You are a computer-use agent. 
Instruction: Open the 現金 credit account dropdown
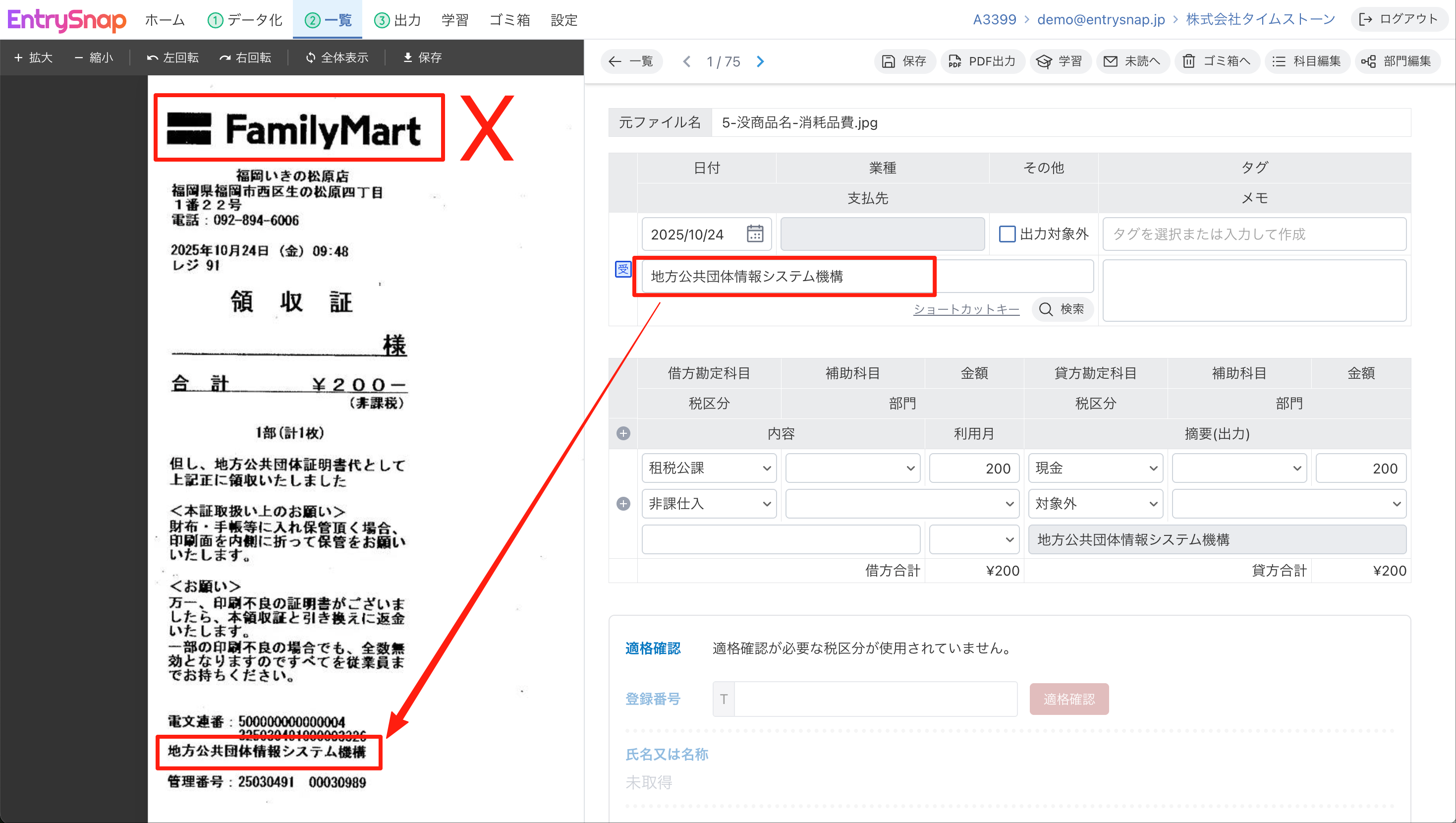point(1095,468)
